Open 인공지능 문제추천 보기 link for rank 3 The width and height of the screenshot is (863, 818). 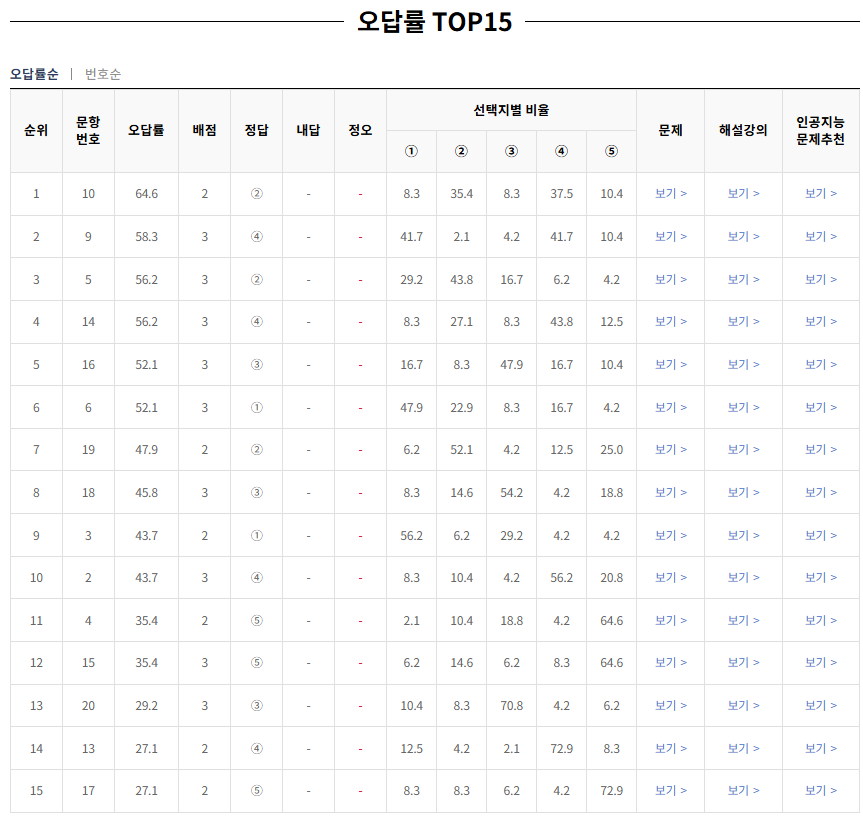821,280
